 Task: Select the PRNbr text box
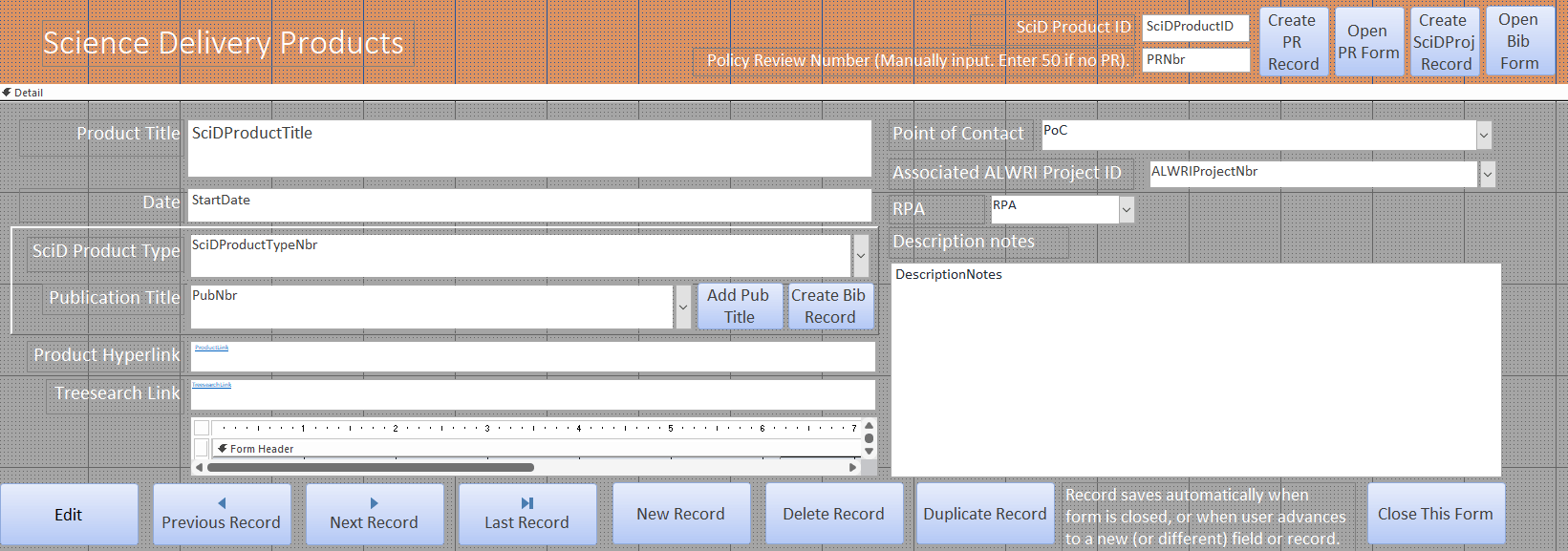[x=1196, y=60]
